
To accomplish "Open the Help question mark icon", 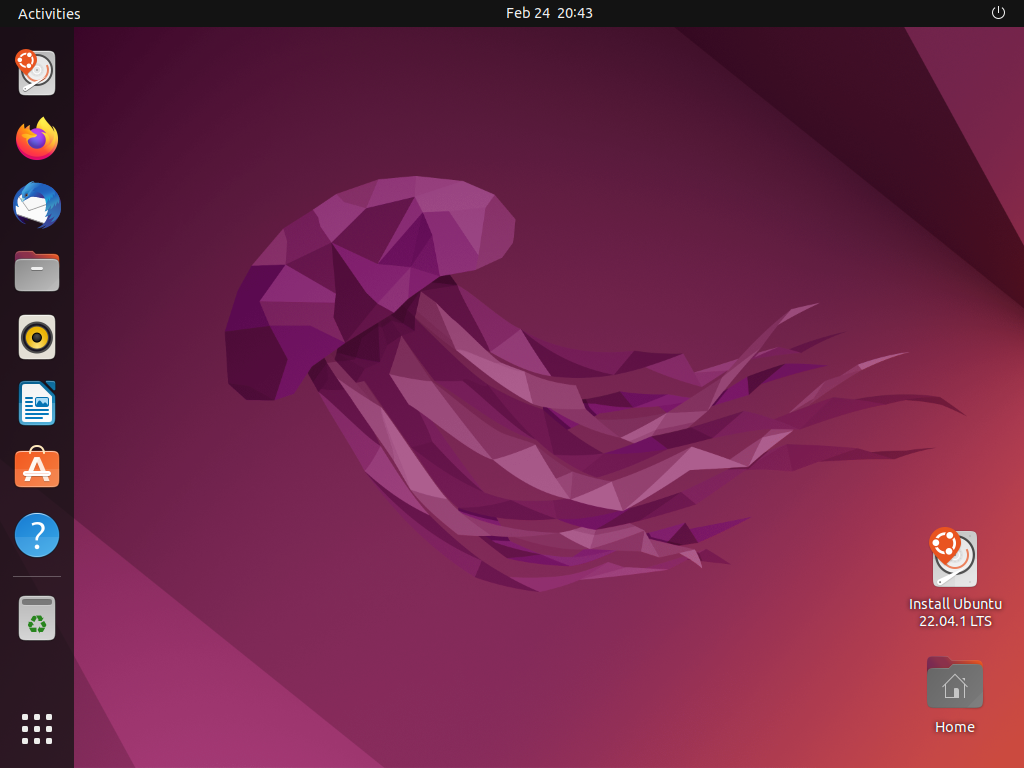I will [x=37, y=535].
